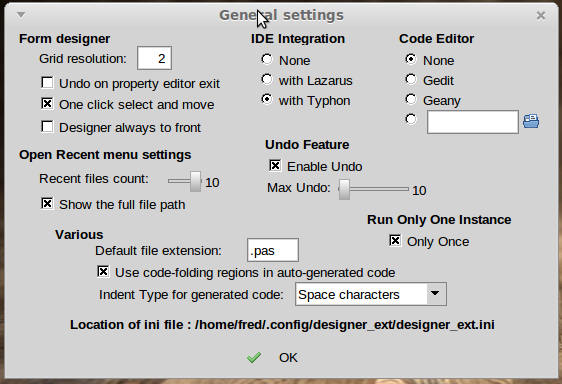Screen dimensions: 562x384
Task: Click the Form designer heading
Action: [x=65, y=39]
